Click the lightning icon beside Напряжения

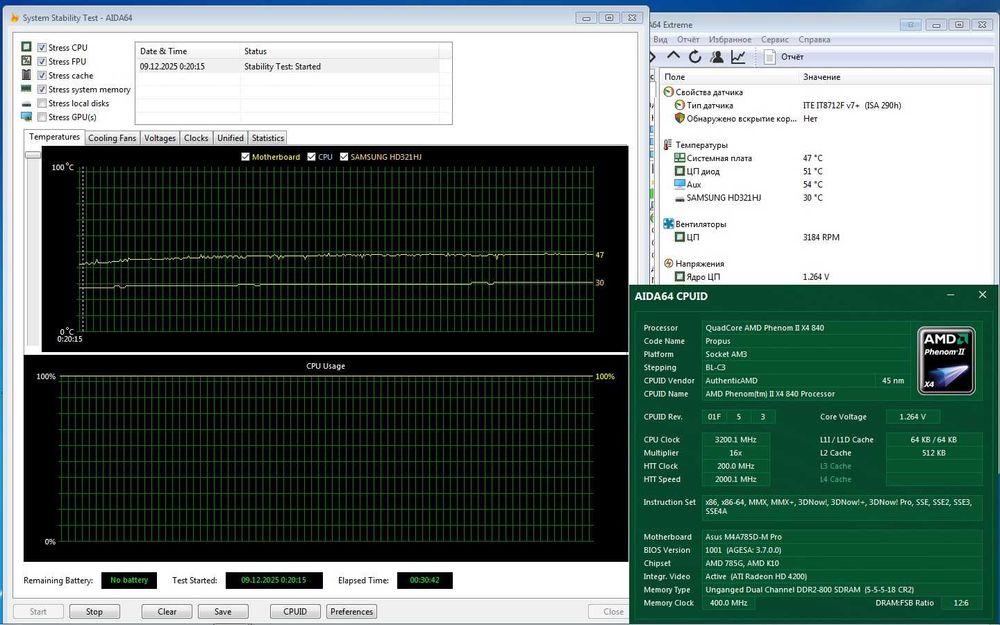point(668,263)
